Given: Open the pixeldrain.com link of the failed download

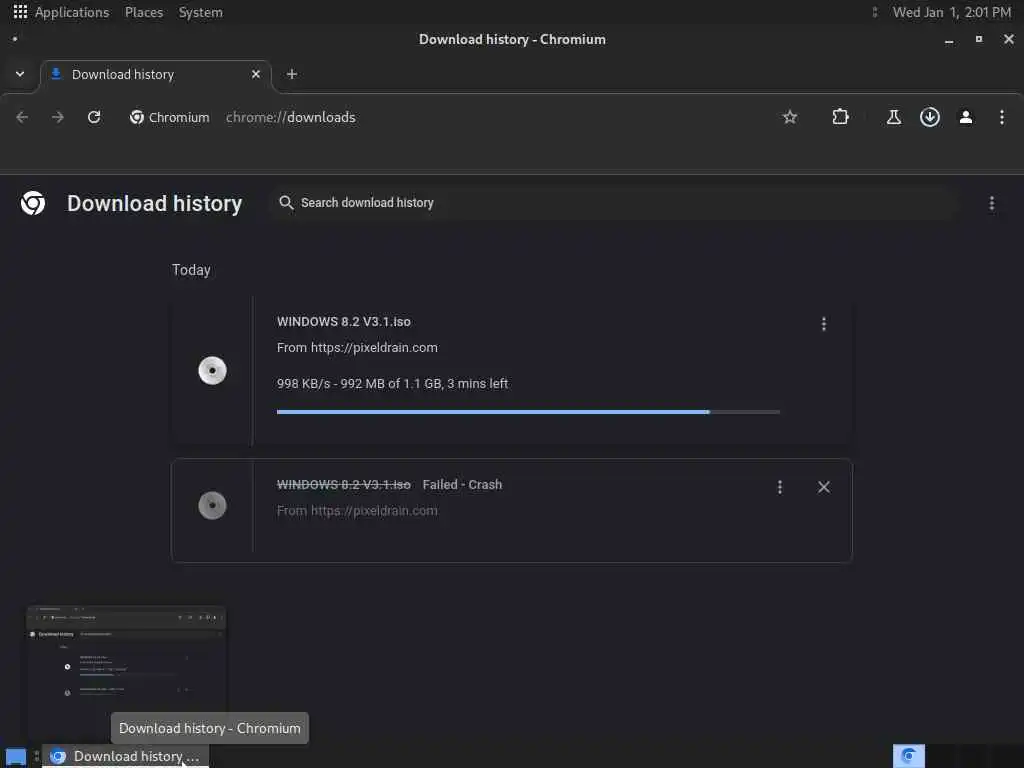Looking at the screenshot, I should 374,511.
